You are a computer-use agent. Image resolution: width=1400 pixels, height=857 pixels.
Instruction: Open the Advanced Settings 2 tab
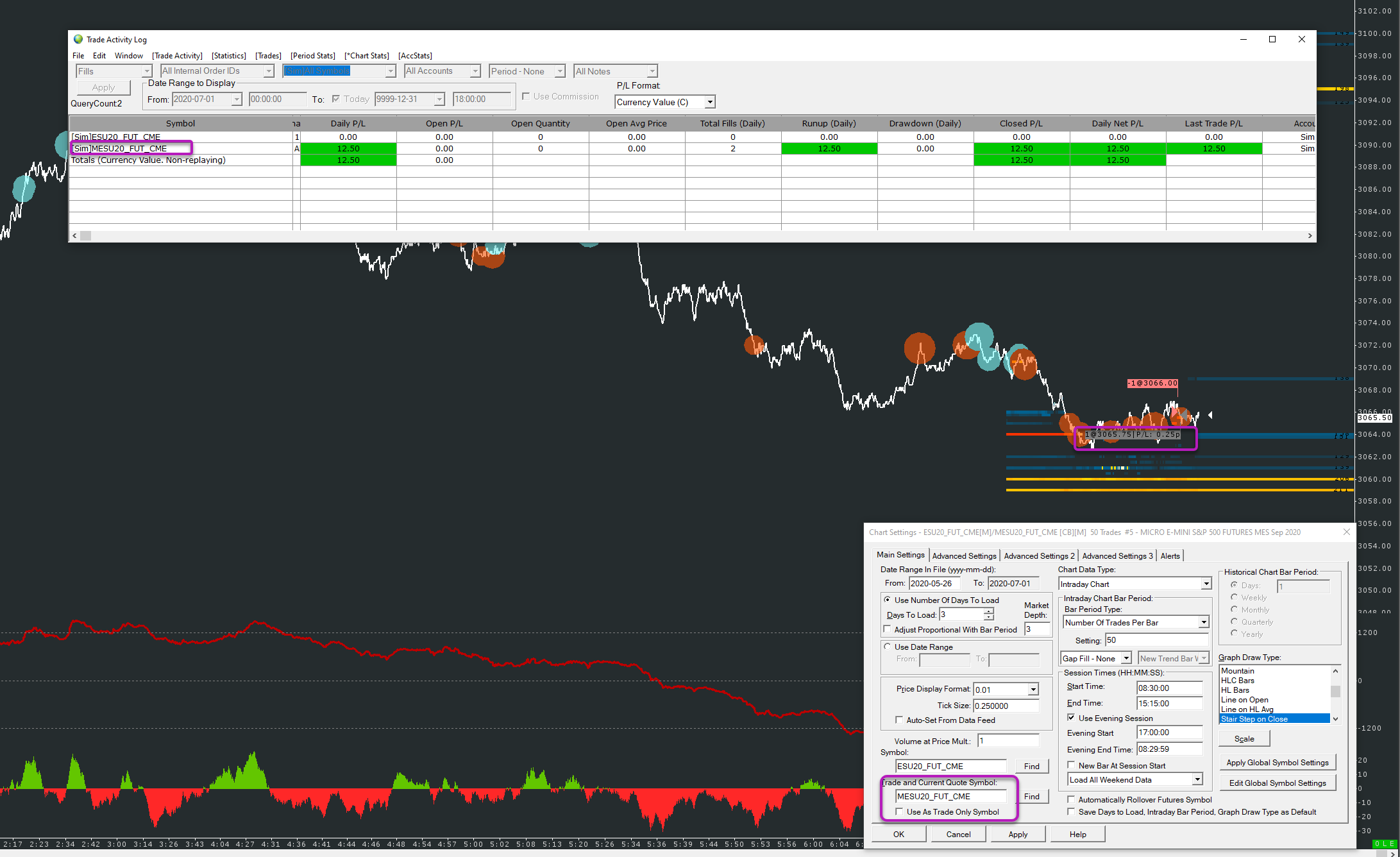(x=1039, y=556)
